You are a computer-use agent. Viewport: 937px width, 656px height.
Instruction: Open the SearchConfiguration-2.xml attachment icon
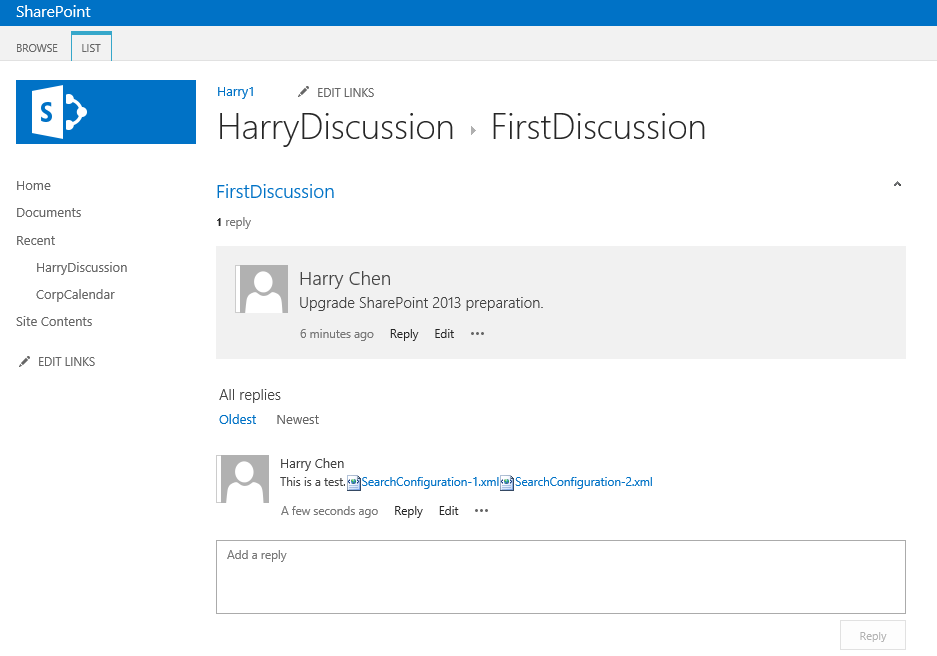(509, 482)
